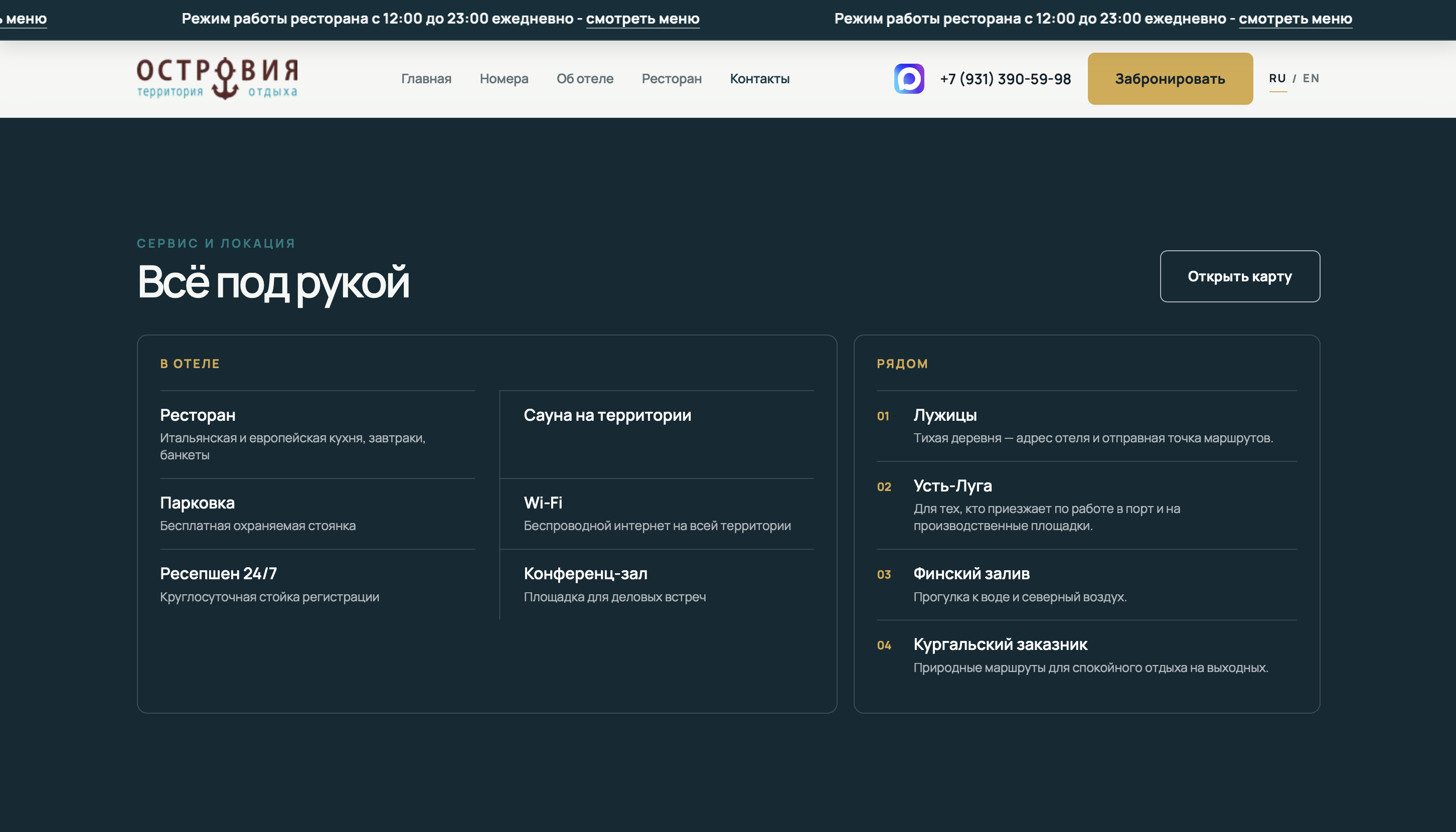Open the right banner's смотреть меню link
Viewport: 1456px width, 832px height.
coord(1296,19)
